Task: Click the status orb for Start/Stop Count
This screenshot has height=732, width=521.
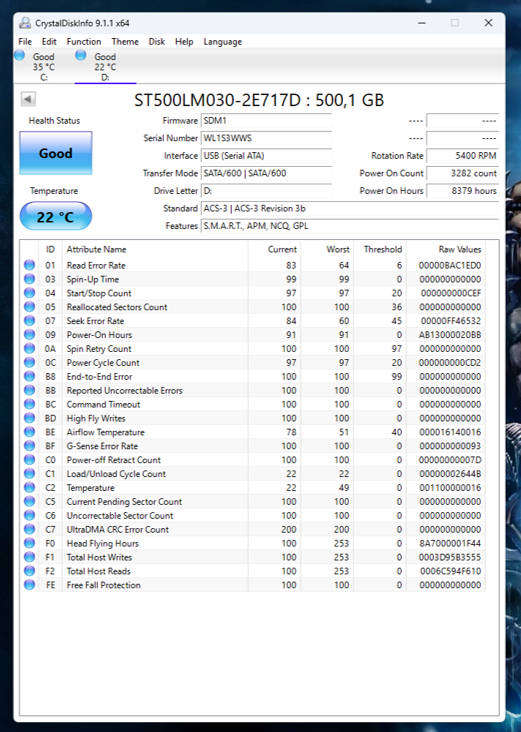Action: (29, 293)
